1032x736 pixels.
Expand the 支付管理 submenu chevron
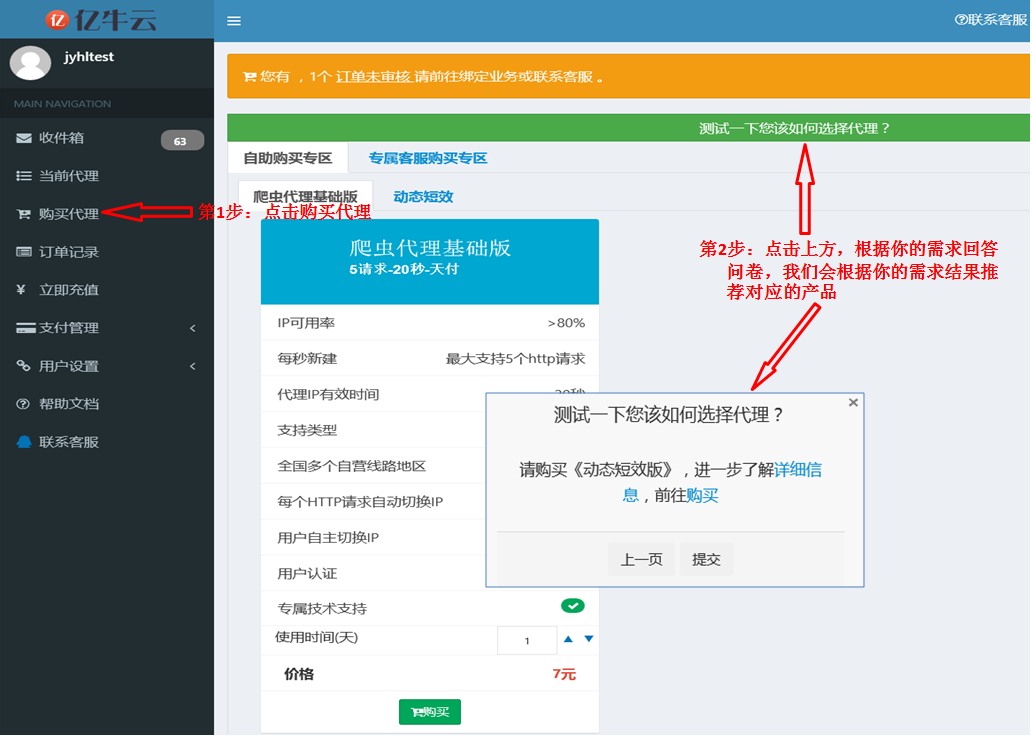coord(193,328)
